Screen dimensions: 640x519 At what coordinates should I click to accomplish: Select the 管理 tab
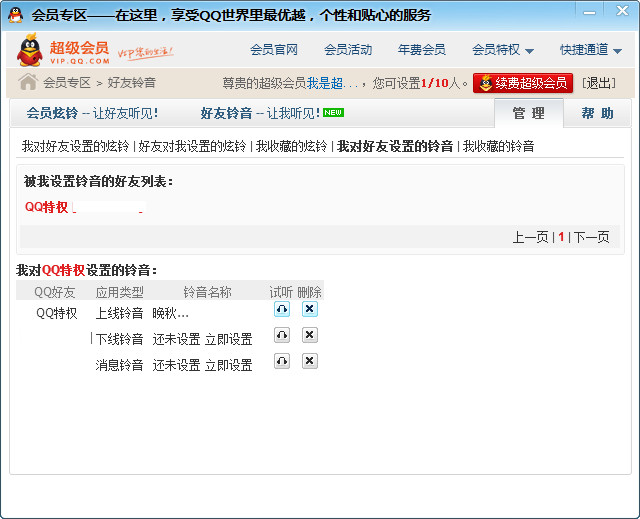(x=529, y=113)
